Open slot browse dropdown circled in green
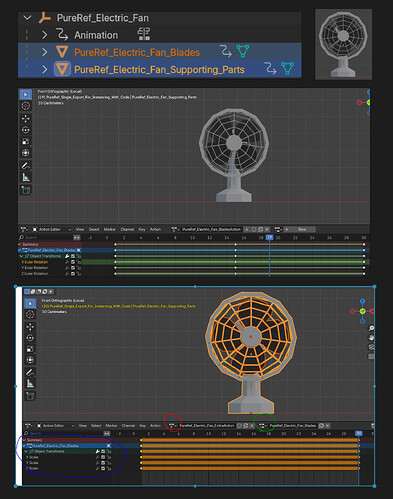Screen dimensions: 393x499 tap(263, 425)
